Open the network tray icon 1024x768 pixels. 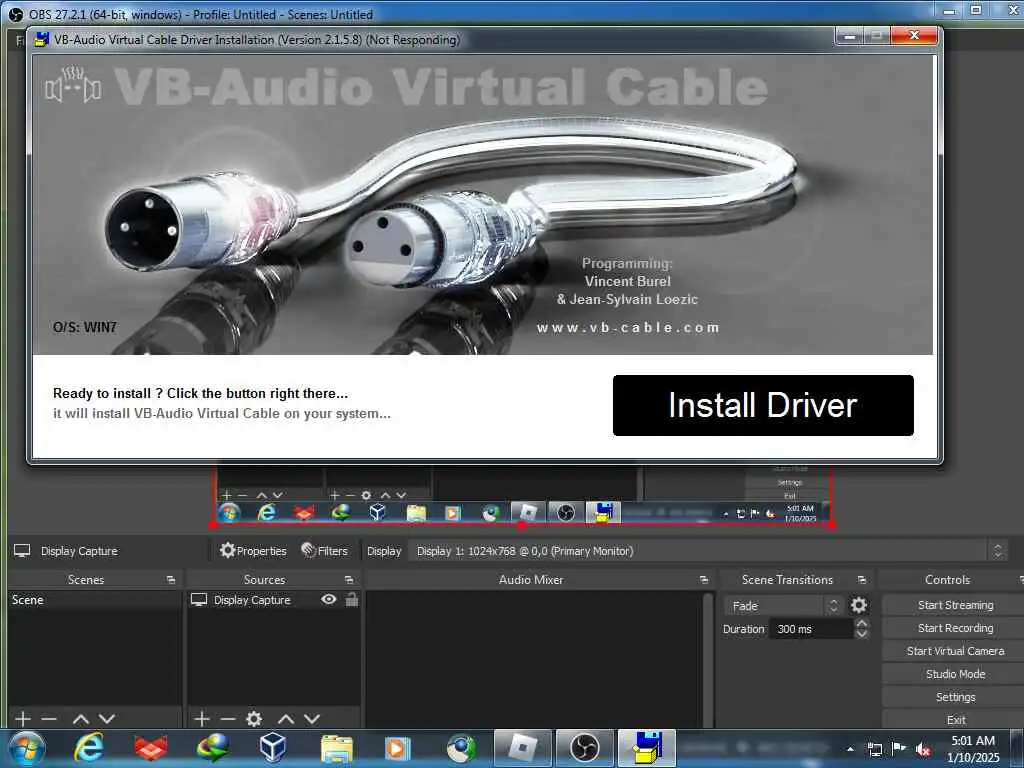point(874,749)
